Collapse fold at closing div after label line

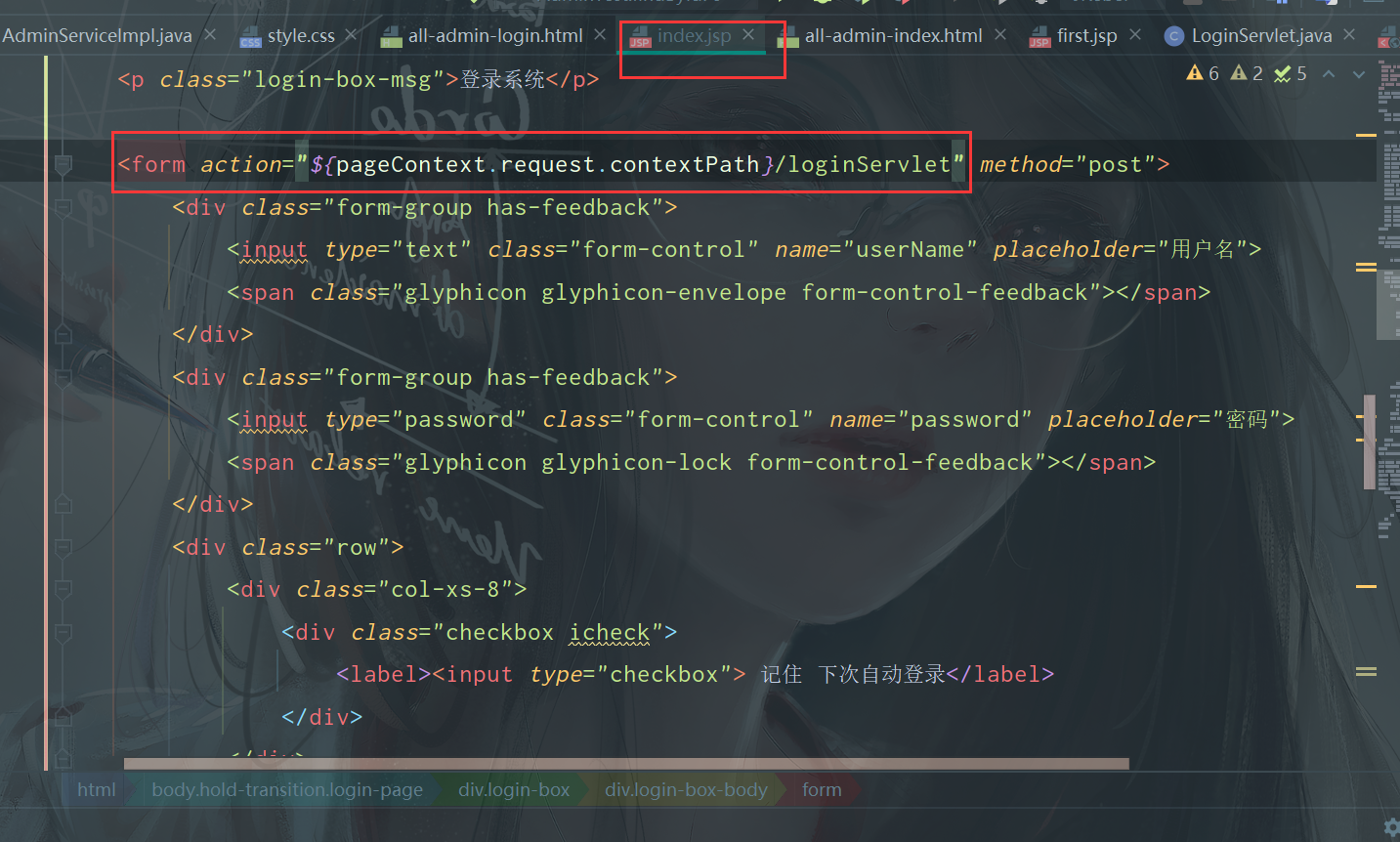click(x=64, y=718)
